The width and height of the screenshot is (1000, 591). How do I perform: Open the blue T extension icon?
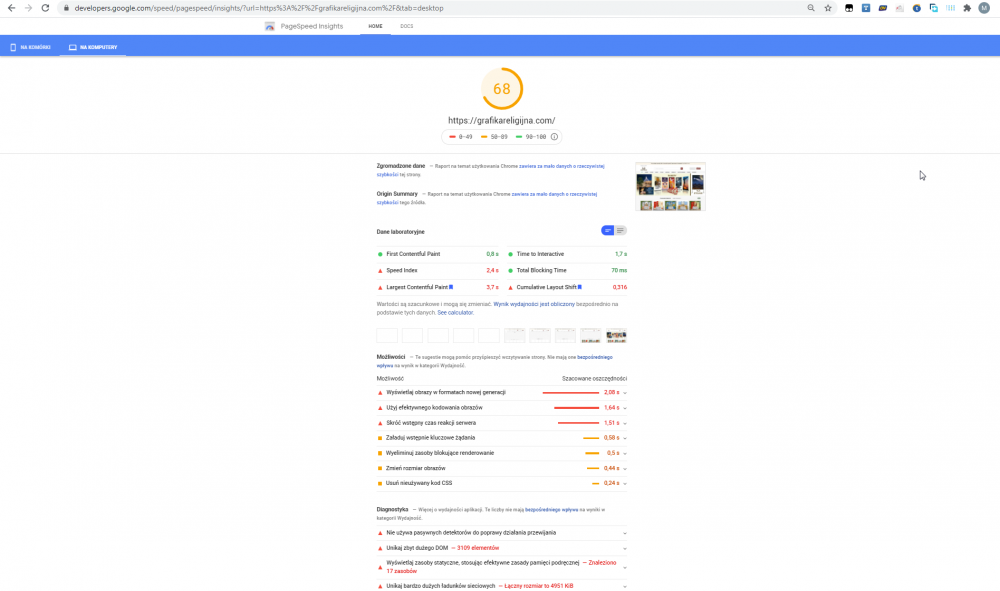click(x=865, y=8)
